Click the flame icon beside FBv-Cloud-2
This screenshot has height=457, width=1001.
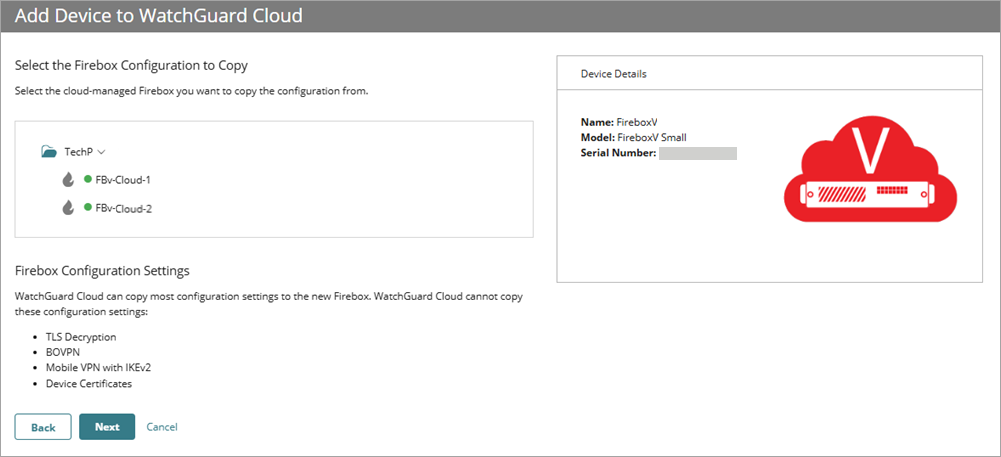[x=68, y=207]
